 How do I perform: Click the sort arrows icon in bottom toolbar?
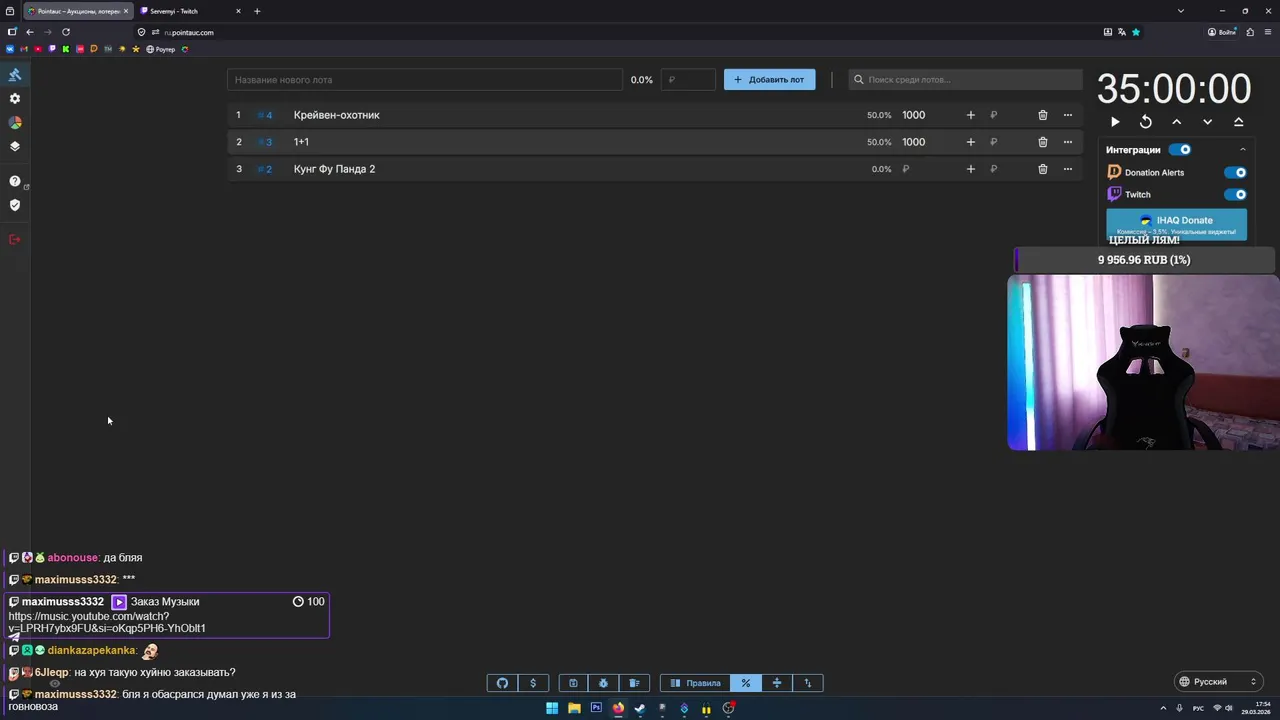[808, 683]
